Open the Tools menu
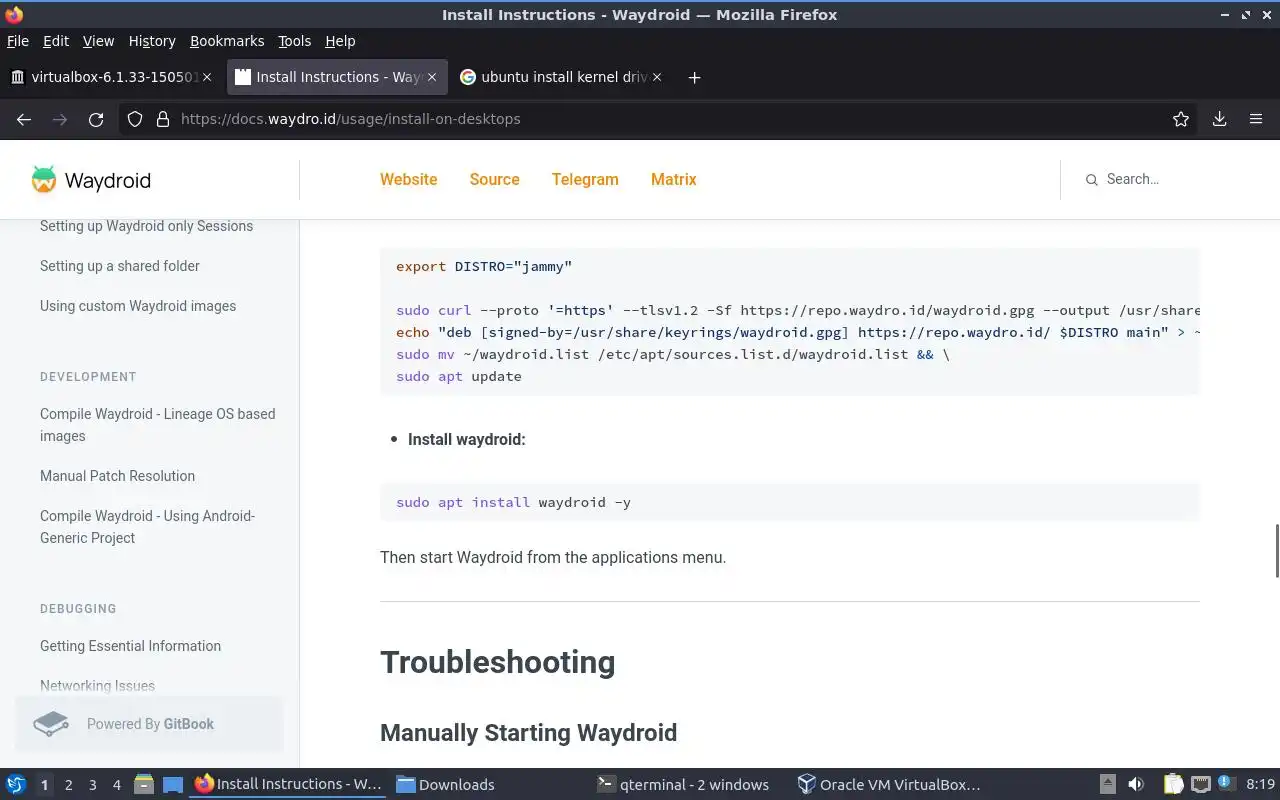 [x=295, y=41]
